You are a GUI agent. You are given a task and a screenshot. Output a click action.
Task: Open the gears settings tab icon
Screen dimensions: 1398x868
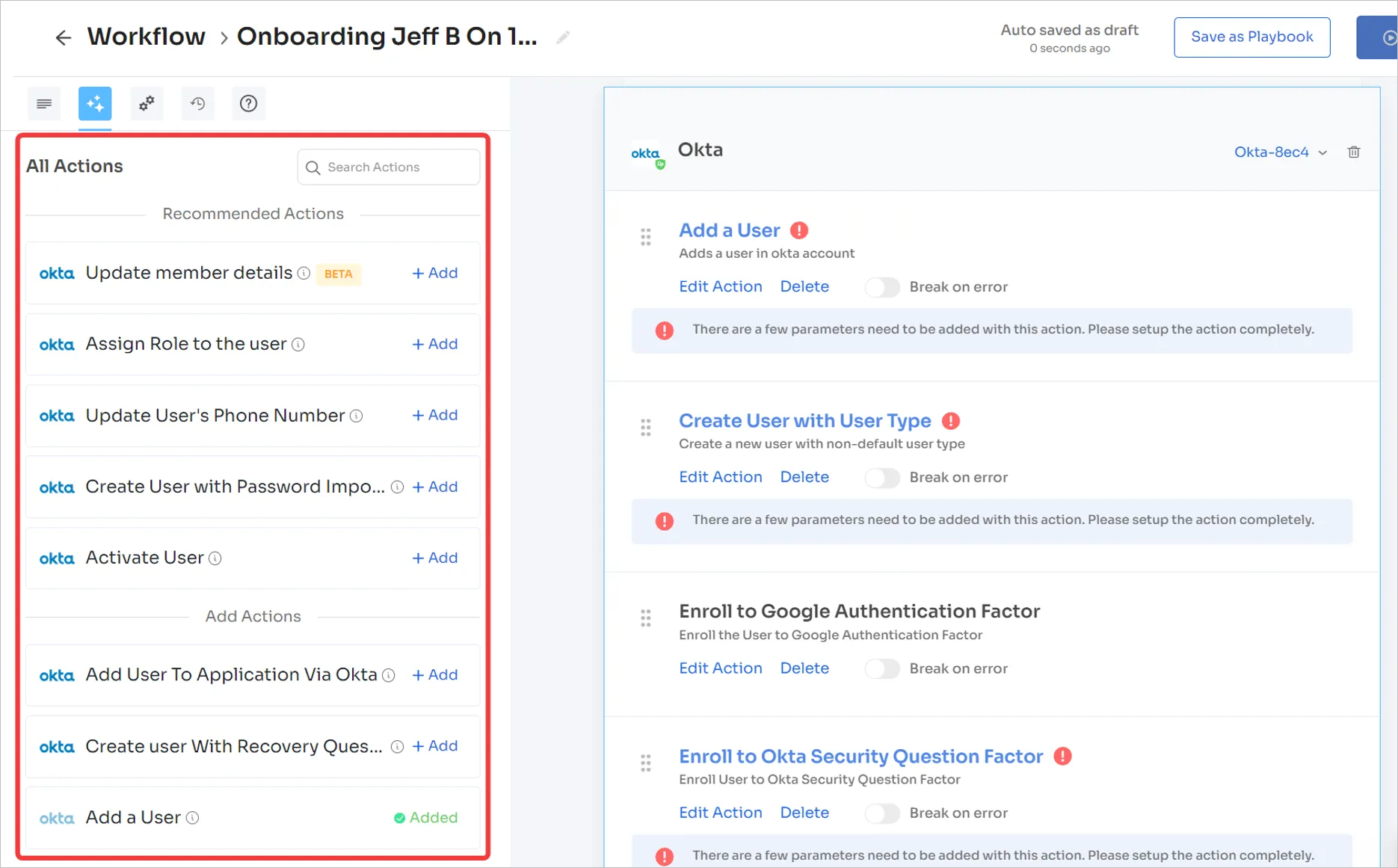tap(147, 103)
